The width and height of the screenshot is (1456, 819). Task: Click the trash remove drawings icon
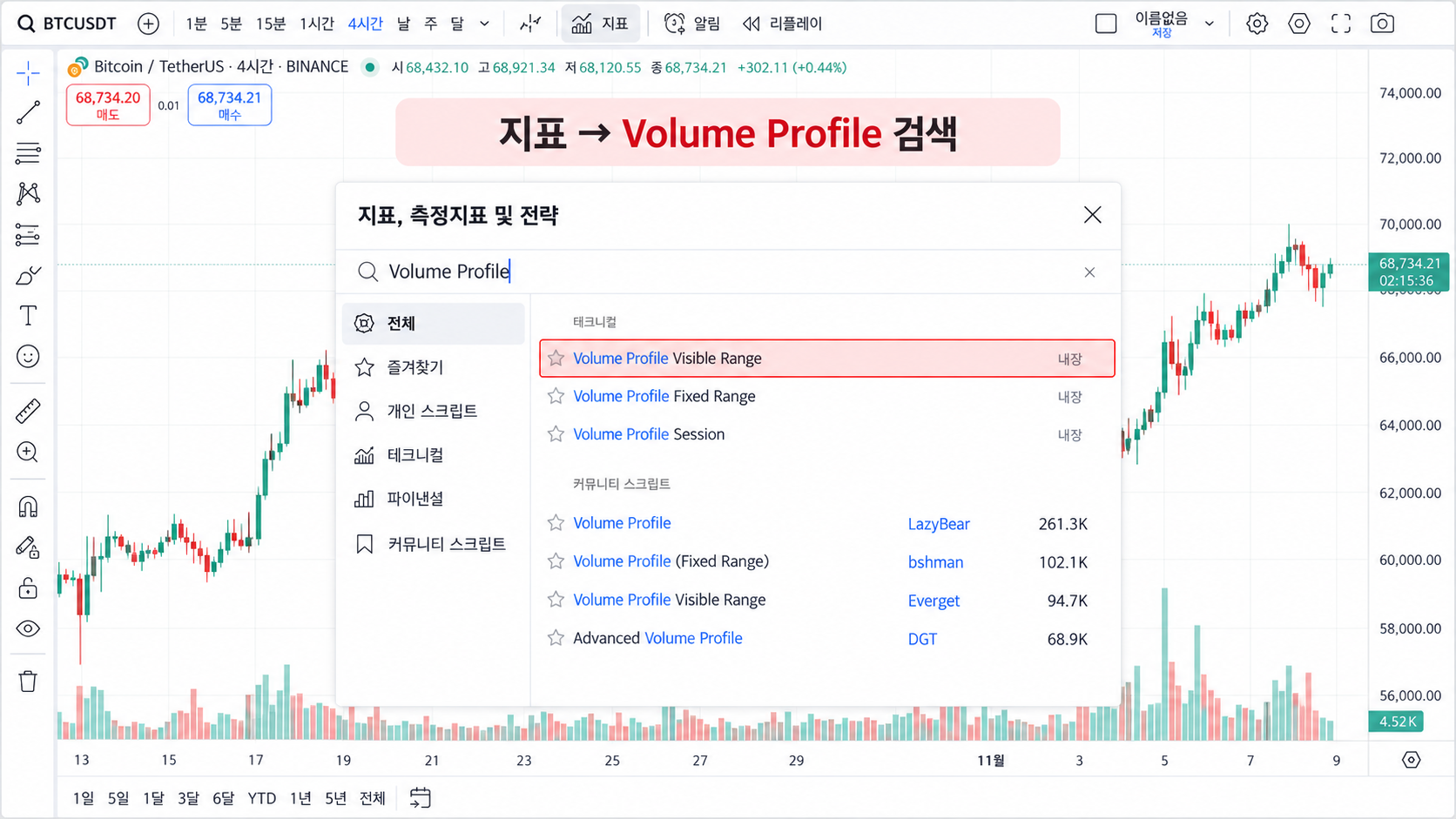coord(28,681)
